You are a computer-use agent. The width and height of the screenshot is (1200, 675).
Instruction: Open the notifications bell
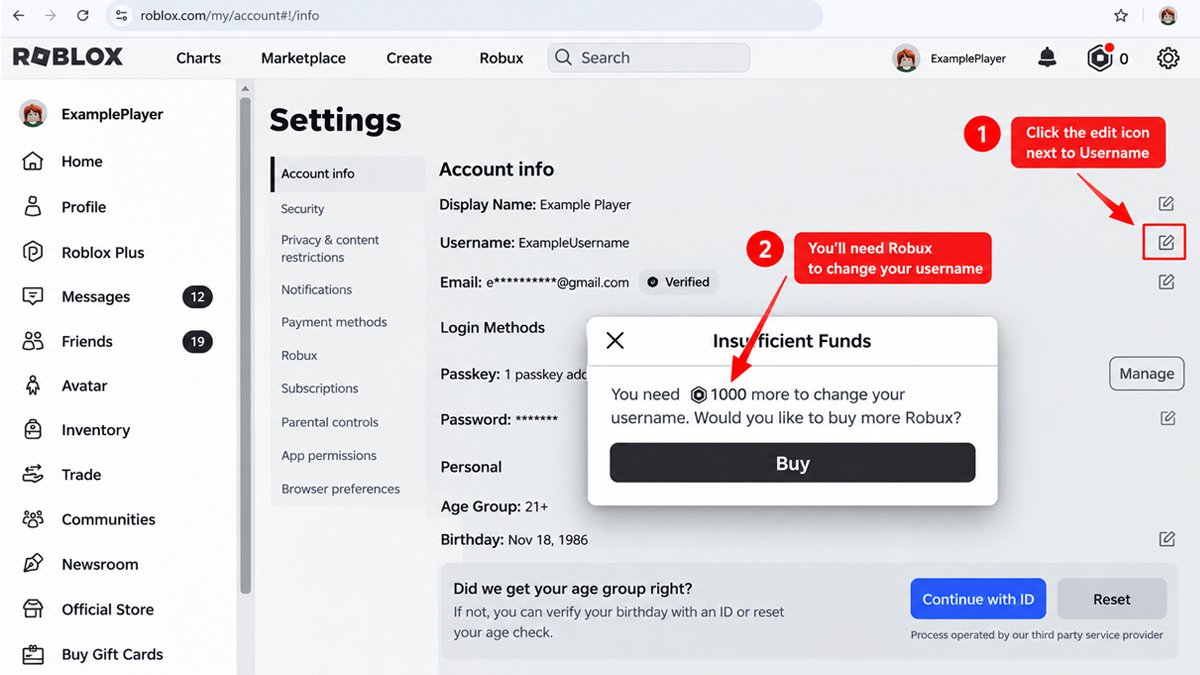point(1047,58)
